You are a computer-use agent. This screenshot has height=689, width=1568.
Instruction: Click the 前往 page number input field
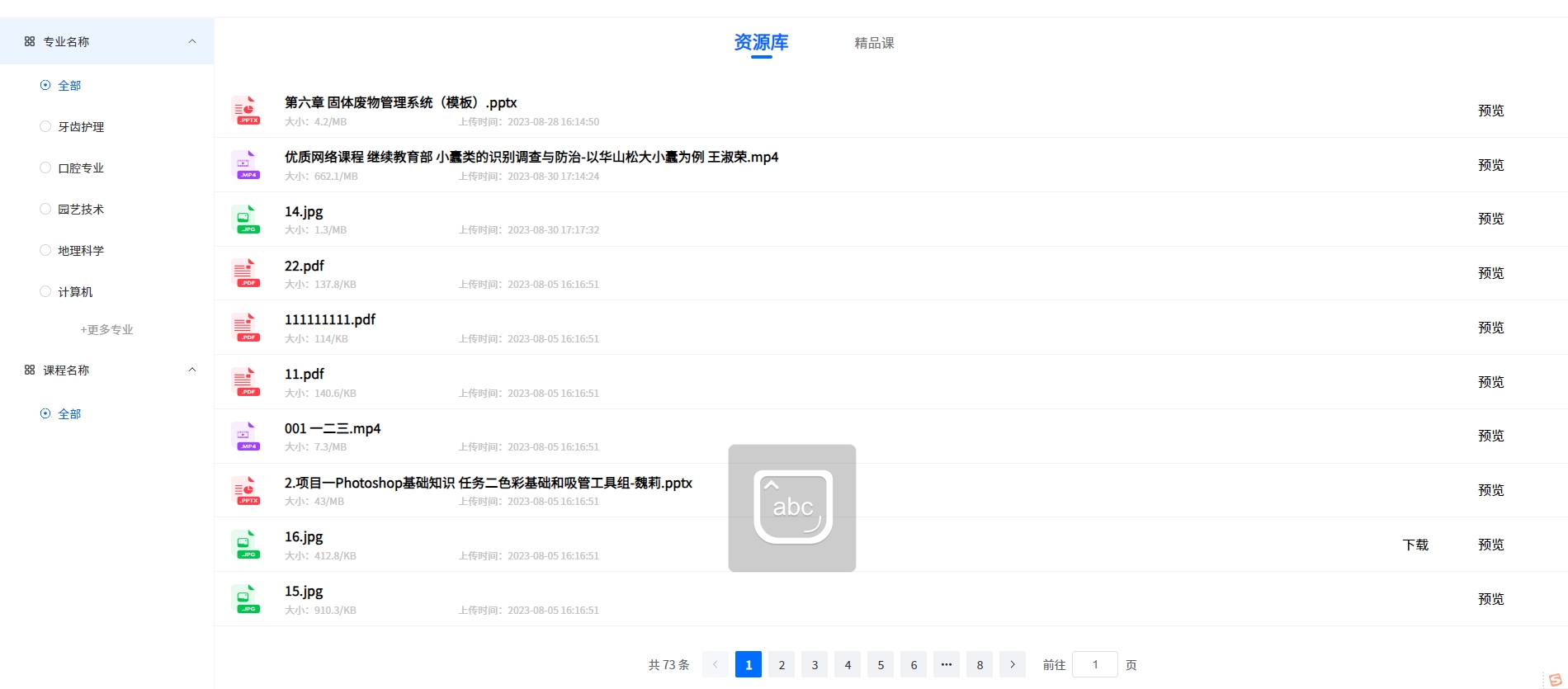[1095, 664]
